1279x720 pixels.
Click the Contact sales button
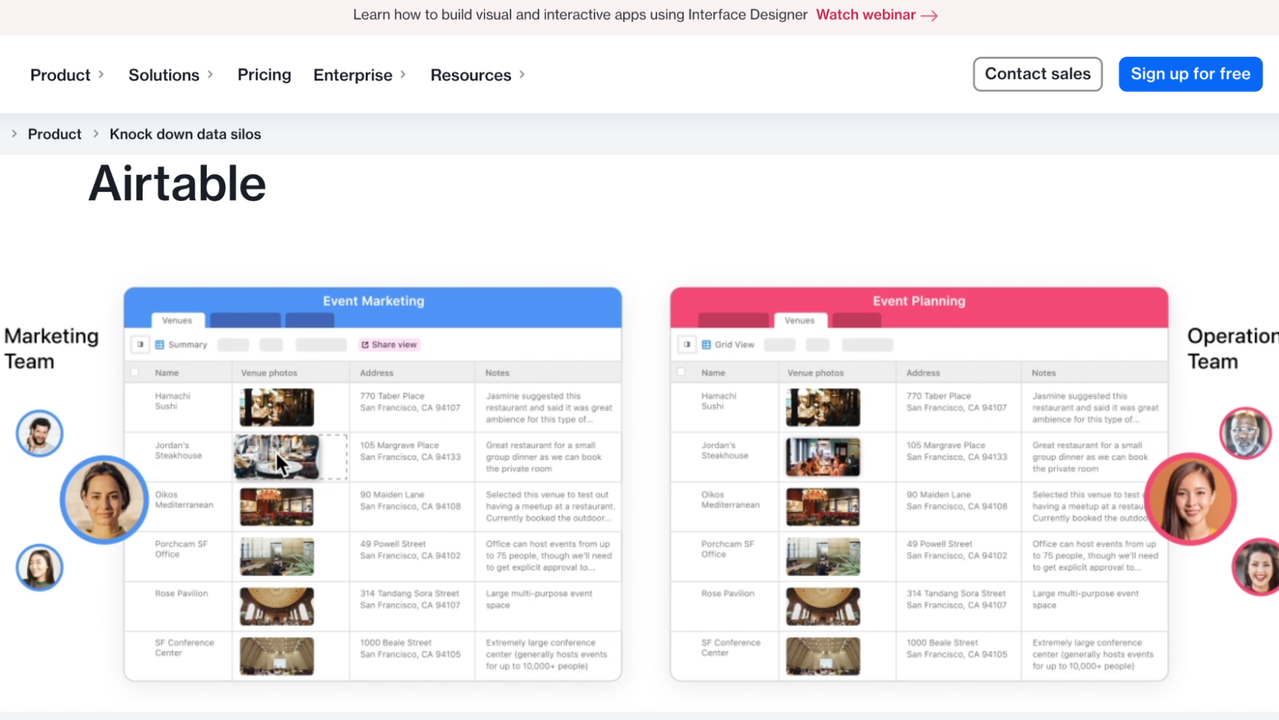point(1037,74)
